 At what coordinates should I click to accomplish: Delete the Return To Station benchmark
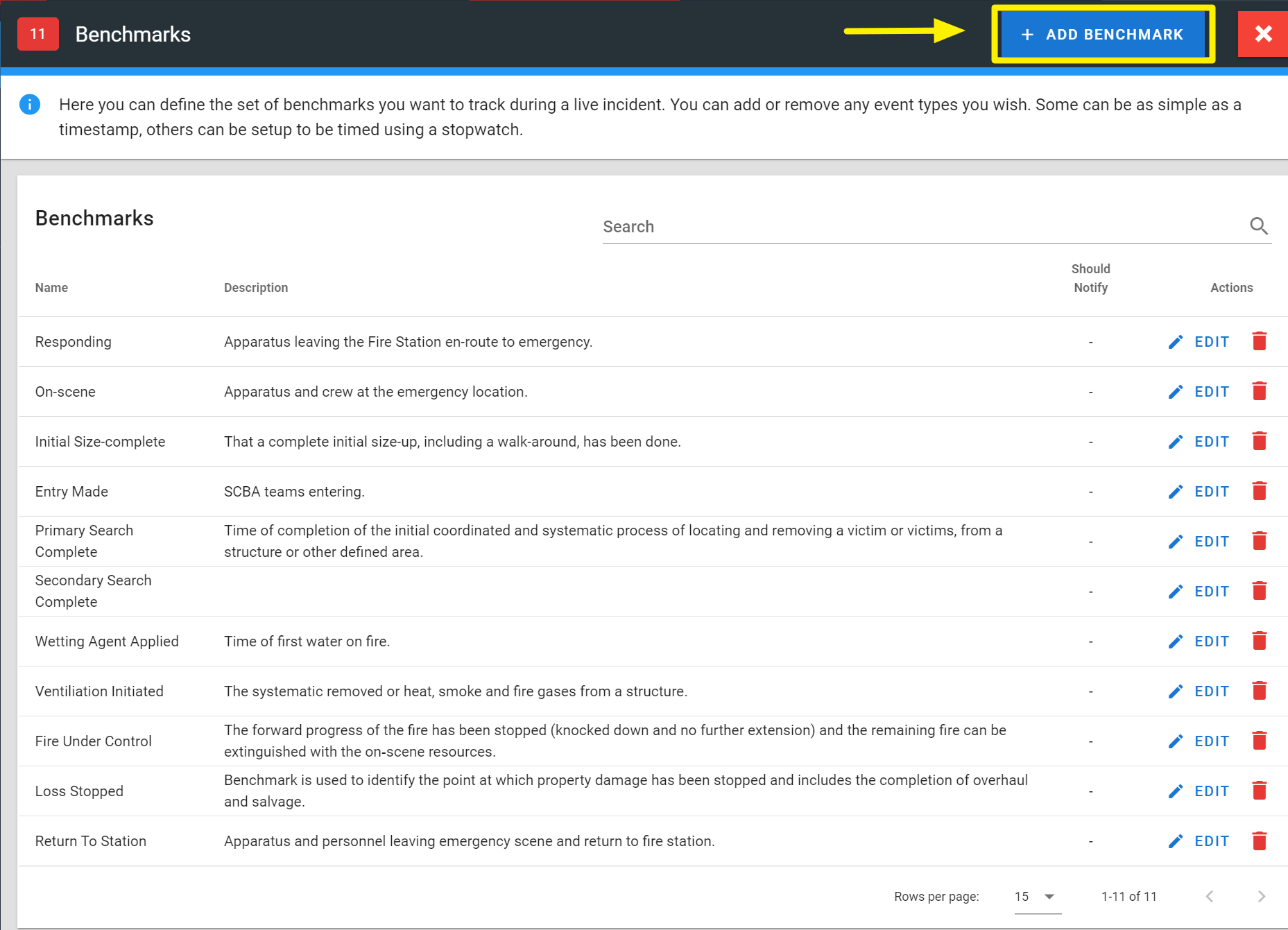pos(1259,841)
